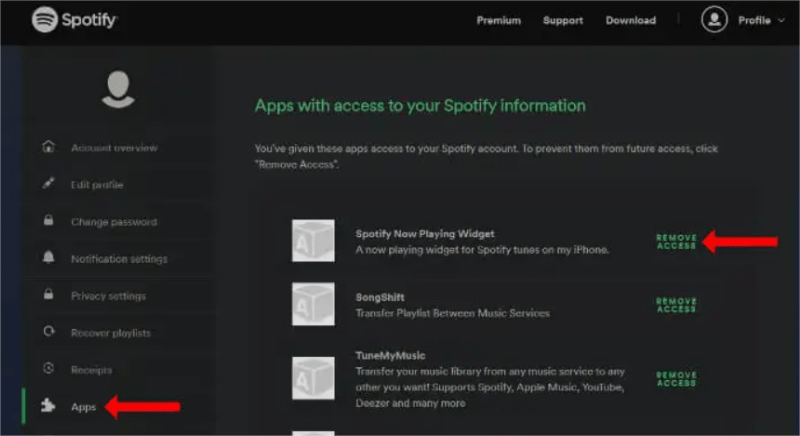Click the 'TuneMyMusic' app title
The height and width of the screenshot is (436, 800).
point(390,355)
